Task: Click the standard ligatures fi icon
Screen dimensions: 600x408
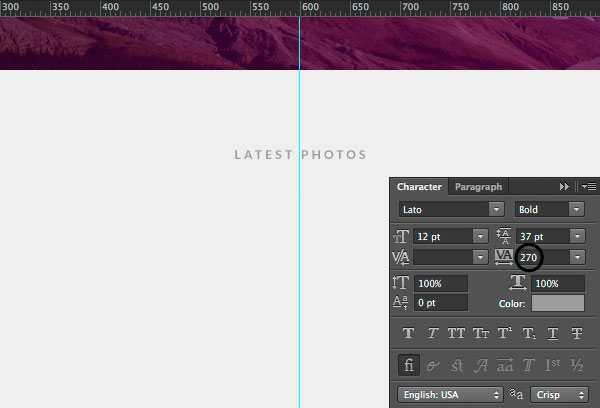Action: coord(409,365)
